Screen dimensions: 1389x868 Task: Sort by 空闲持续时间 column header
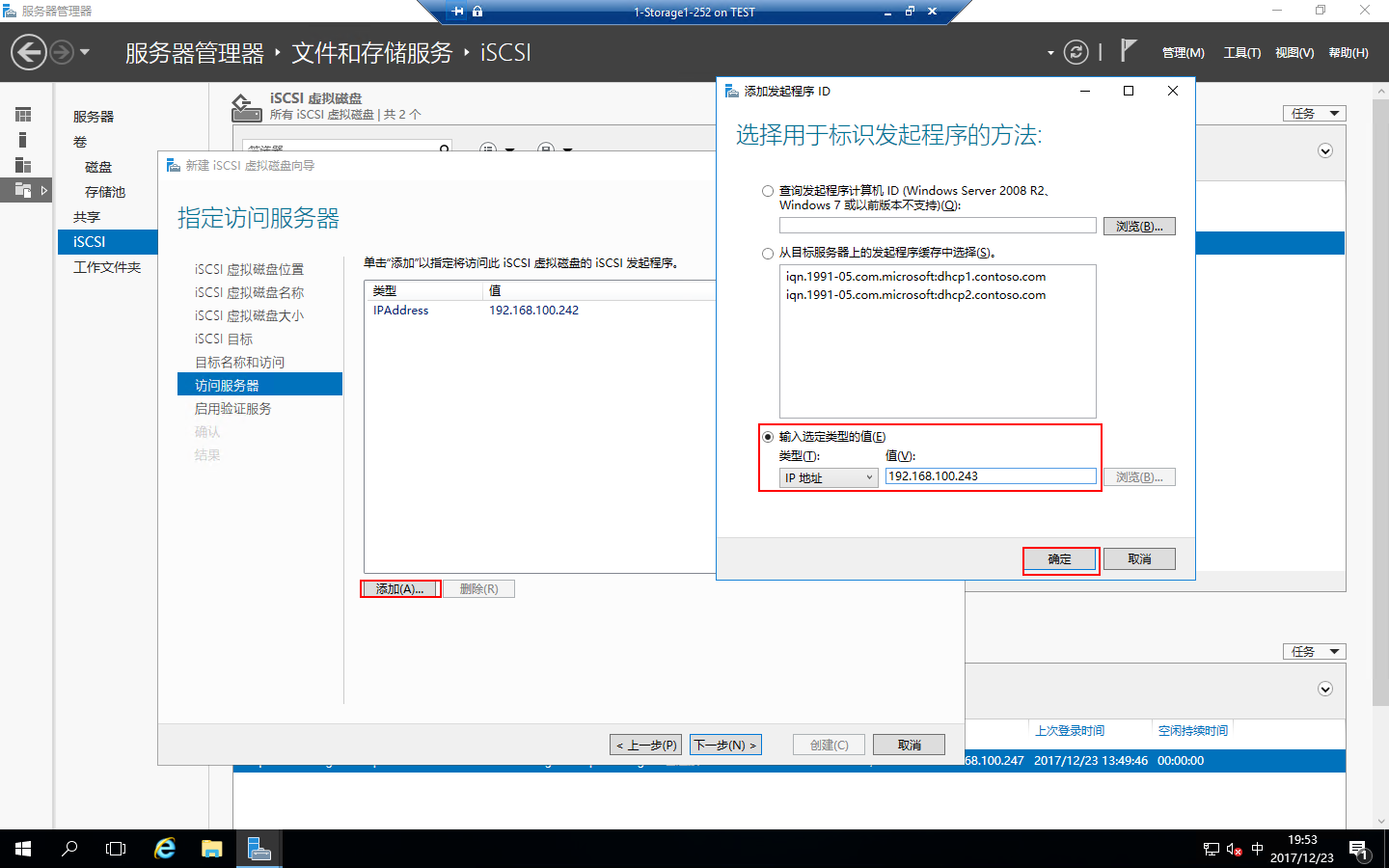(1193, 731)
